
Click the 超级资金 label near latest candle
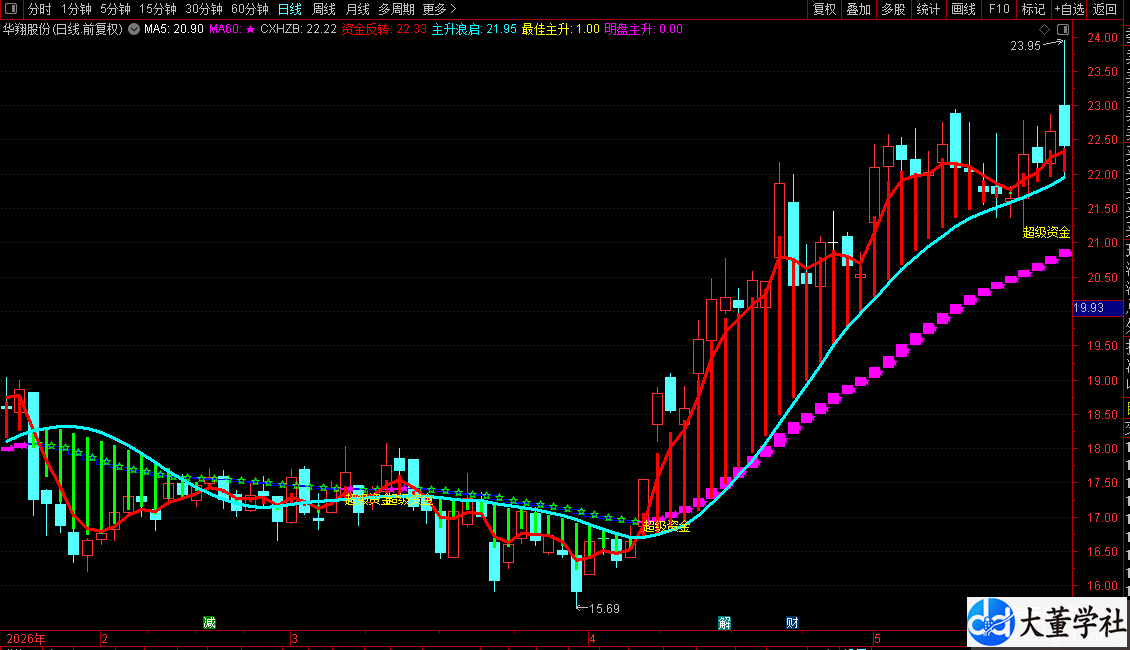tap(1046, 232)
